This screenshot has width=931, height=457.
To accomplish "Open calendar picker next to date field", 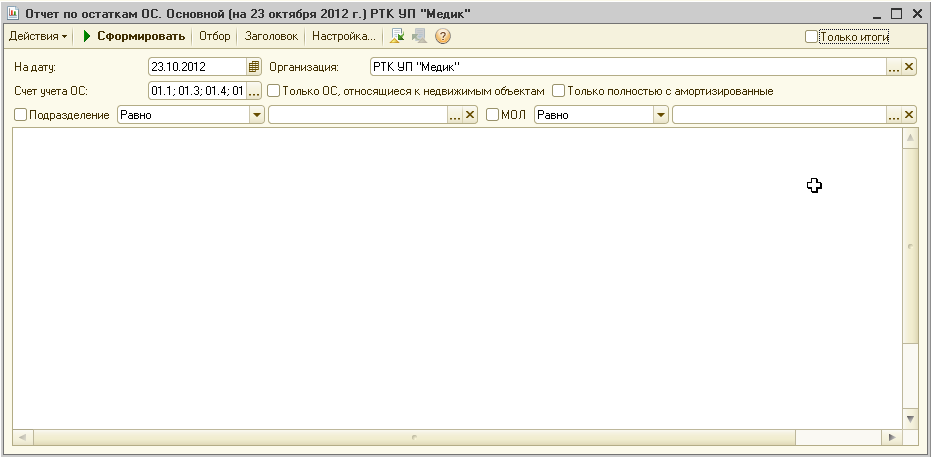I will 254,67.
